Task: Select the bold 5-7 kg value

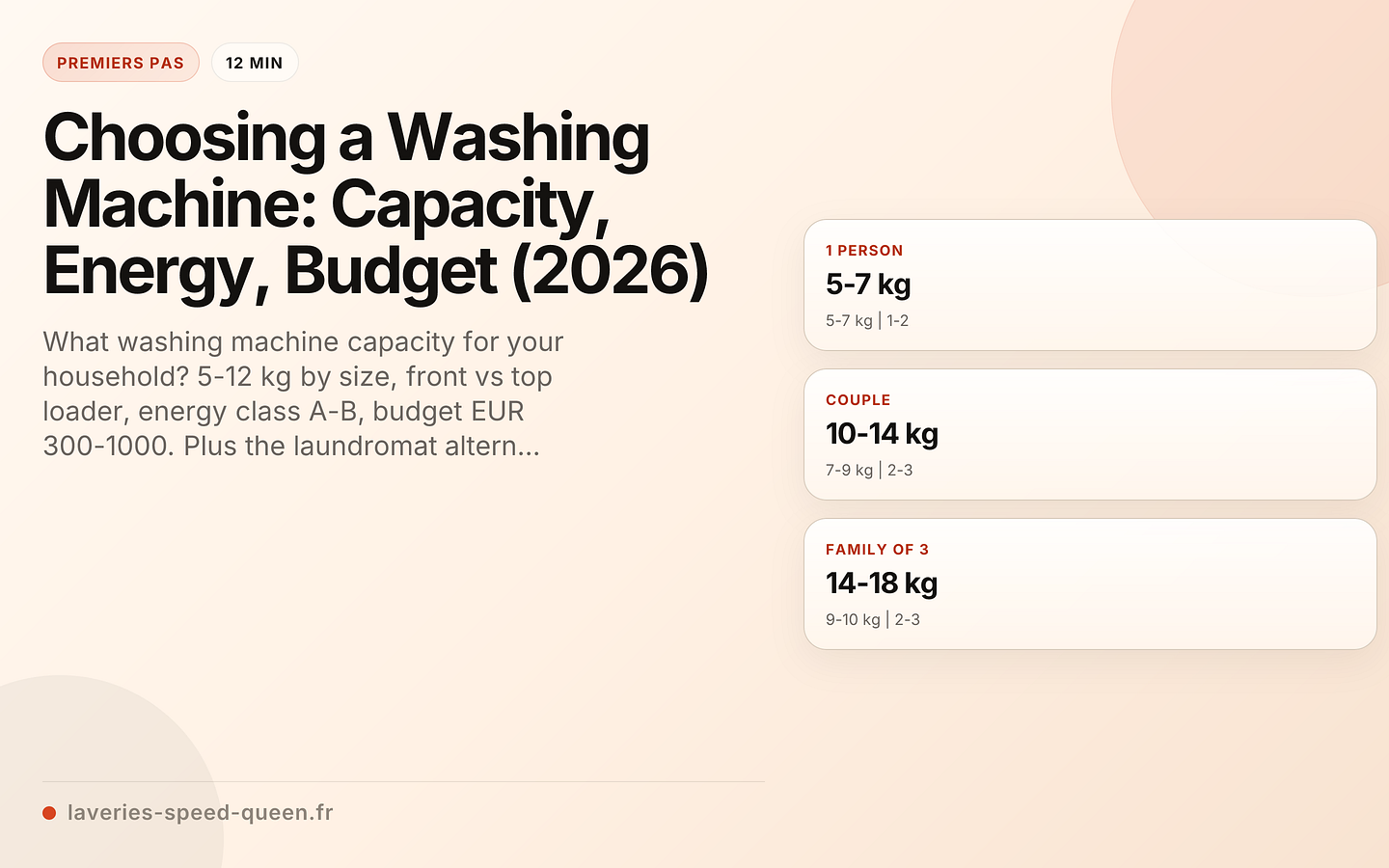Action: click(868, 285)
